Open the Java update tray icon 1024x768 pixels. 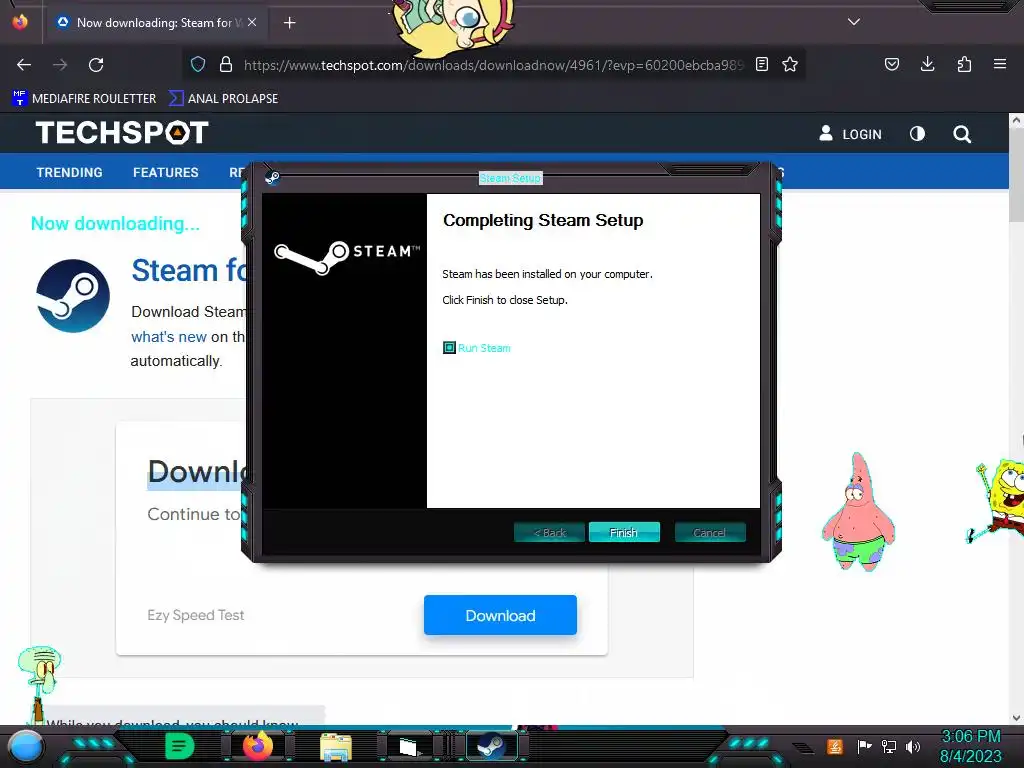(x=835, y=746)
